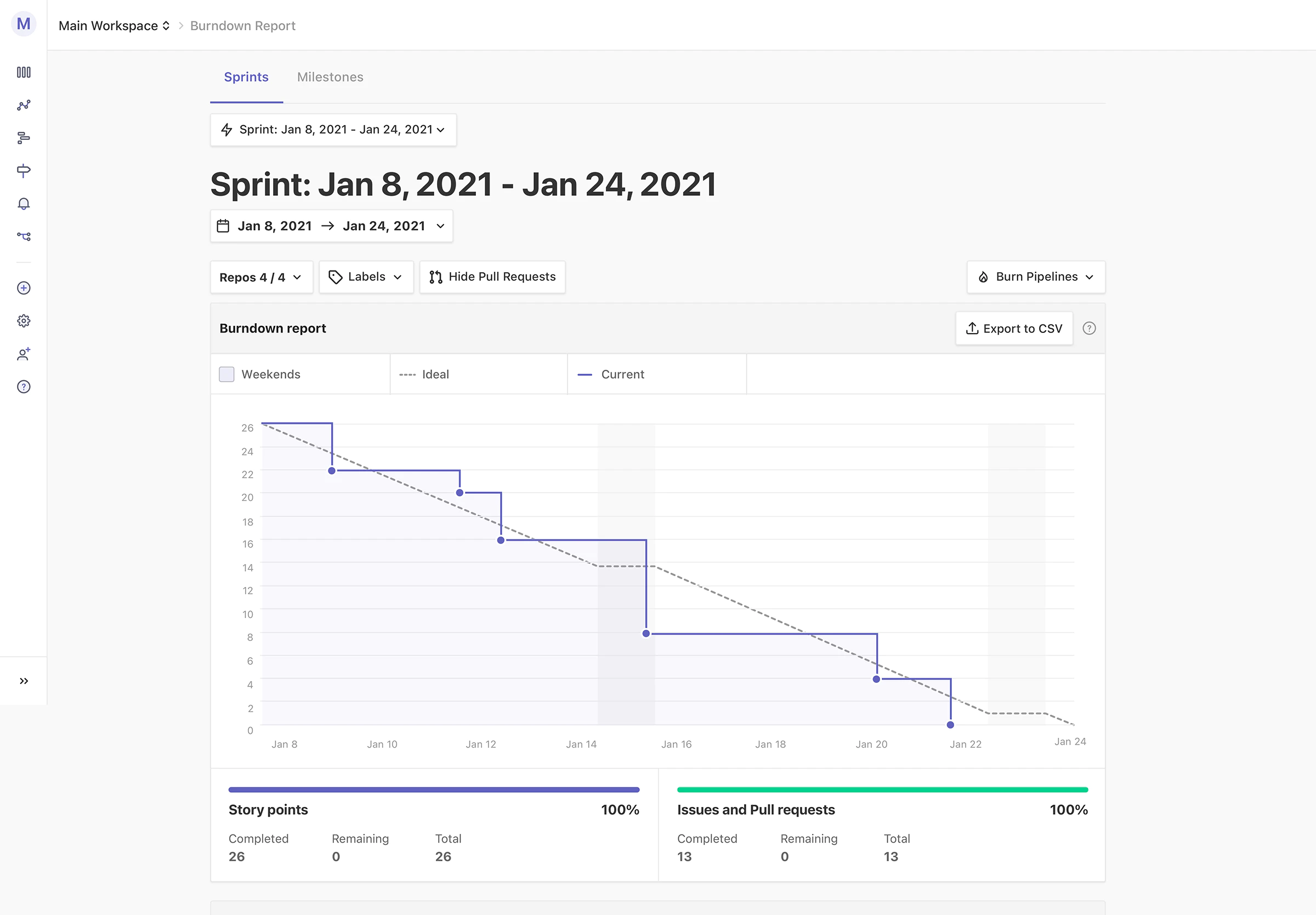Open notifications bell icon
The width and height of the screenshot is (1316, 915).
tap(24, 204)
